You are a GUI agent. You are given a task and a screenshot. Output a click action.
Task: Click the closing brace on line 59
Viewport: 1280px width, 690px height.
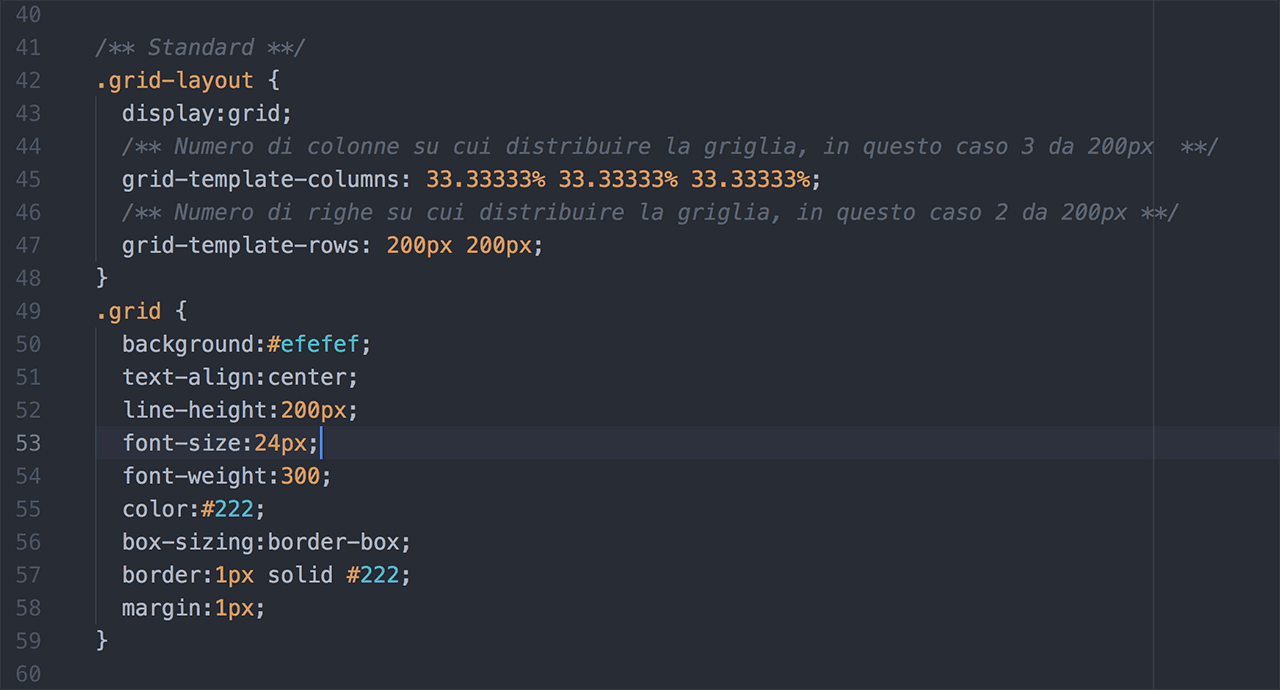click(102, 641)
